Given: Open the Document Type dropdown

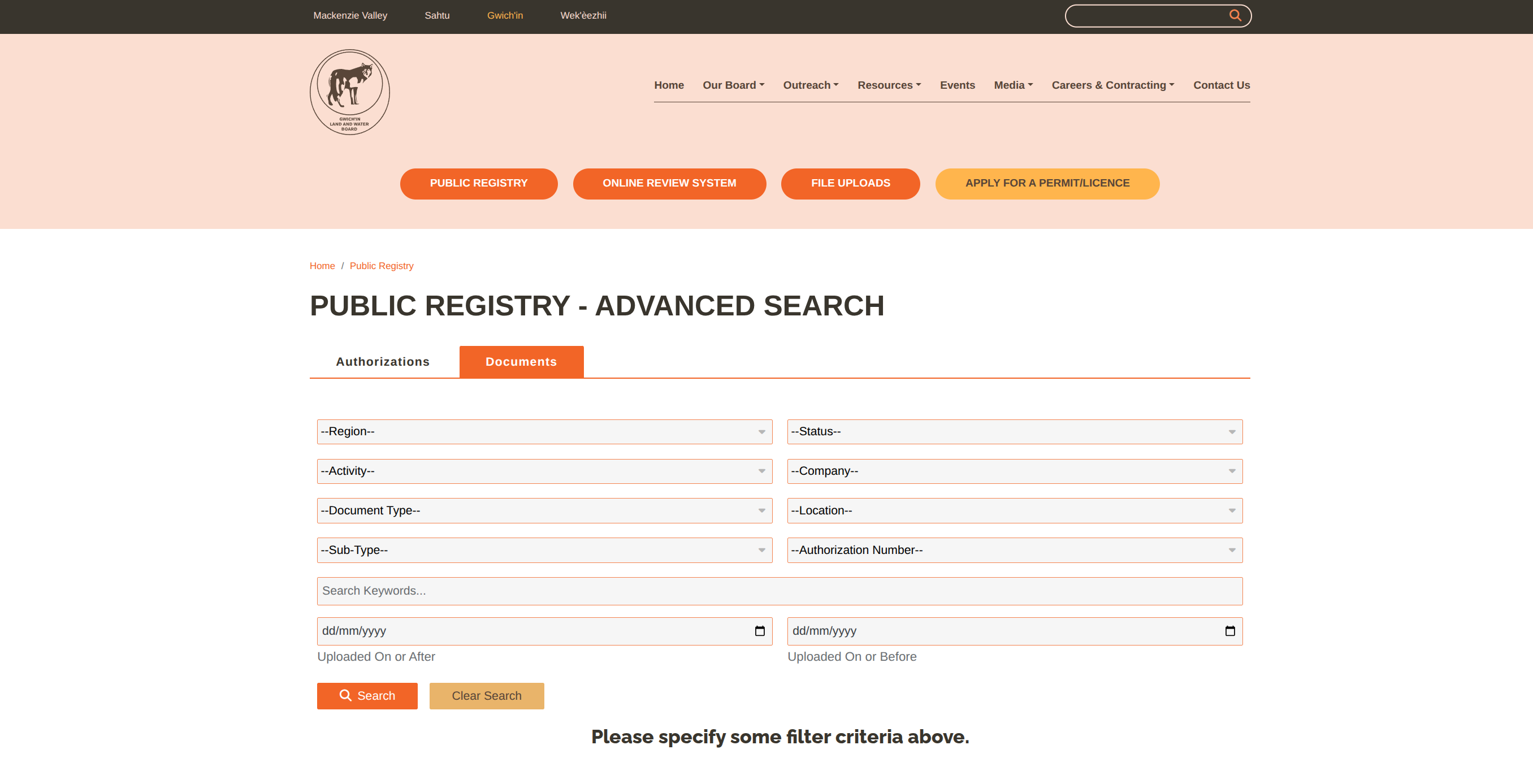Looking at the screenshot, I should tap(544, 511).
